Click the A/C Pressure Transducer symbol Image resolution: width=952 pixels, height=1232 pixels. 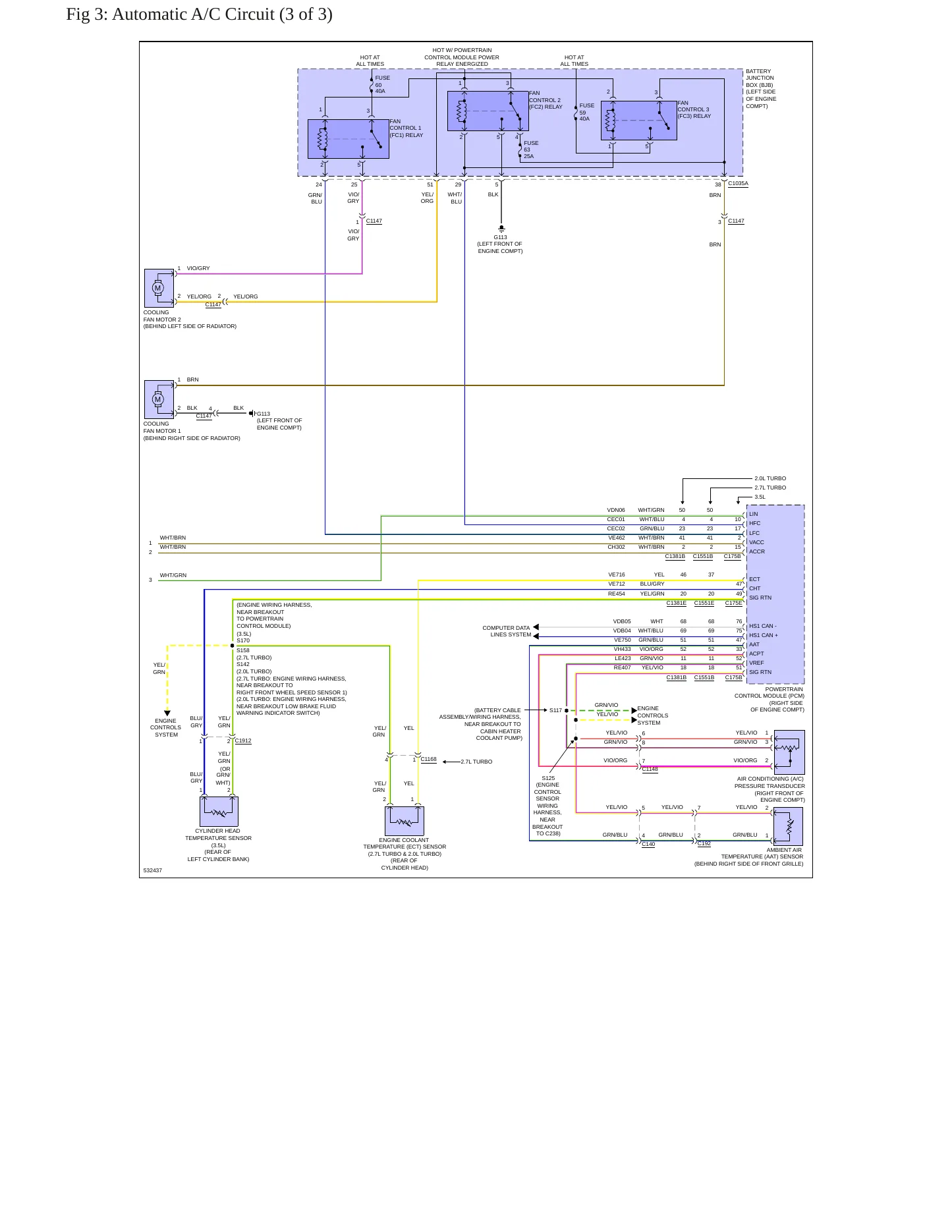coord(789,752)
